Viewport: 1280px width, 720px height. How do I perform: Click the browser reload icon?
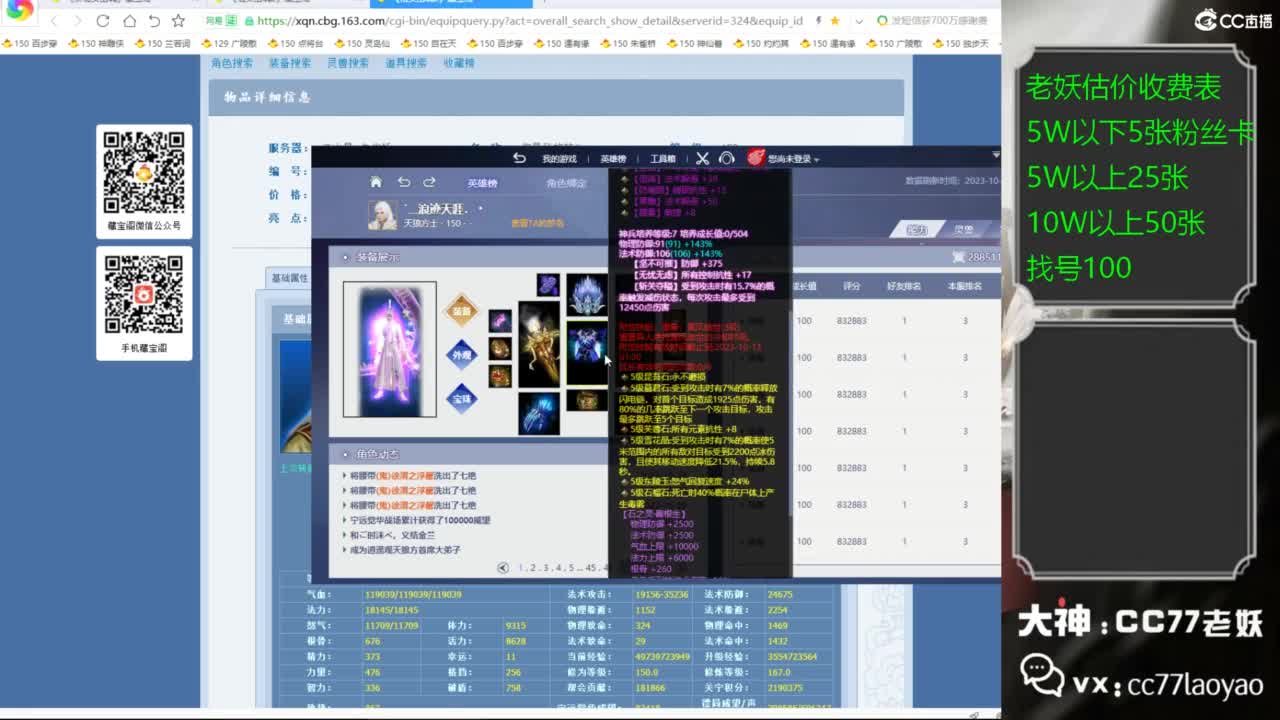[x=103, y=21]
